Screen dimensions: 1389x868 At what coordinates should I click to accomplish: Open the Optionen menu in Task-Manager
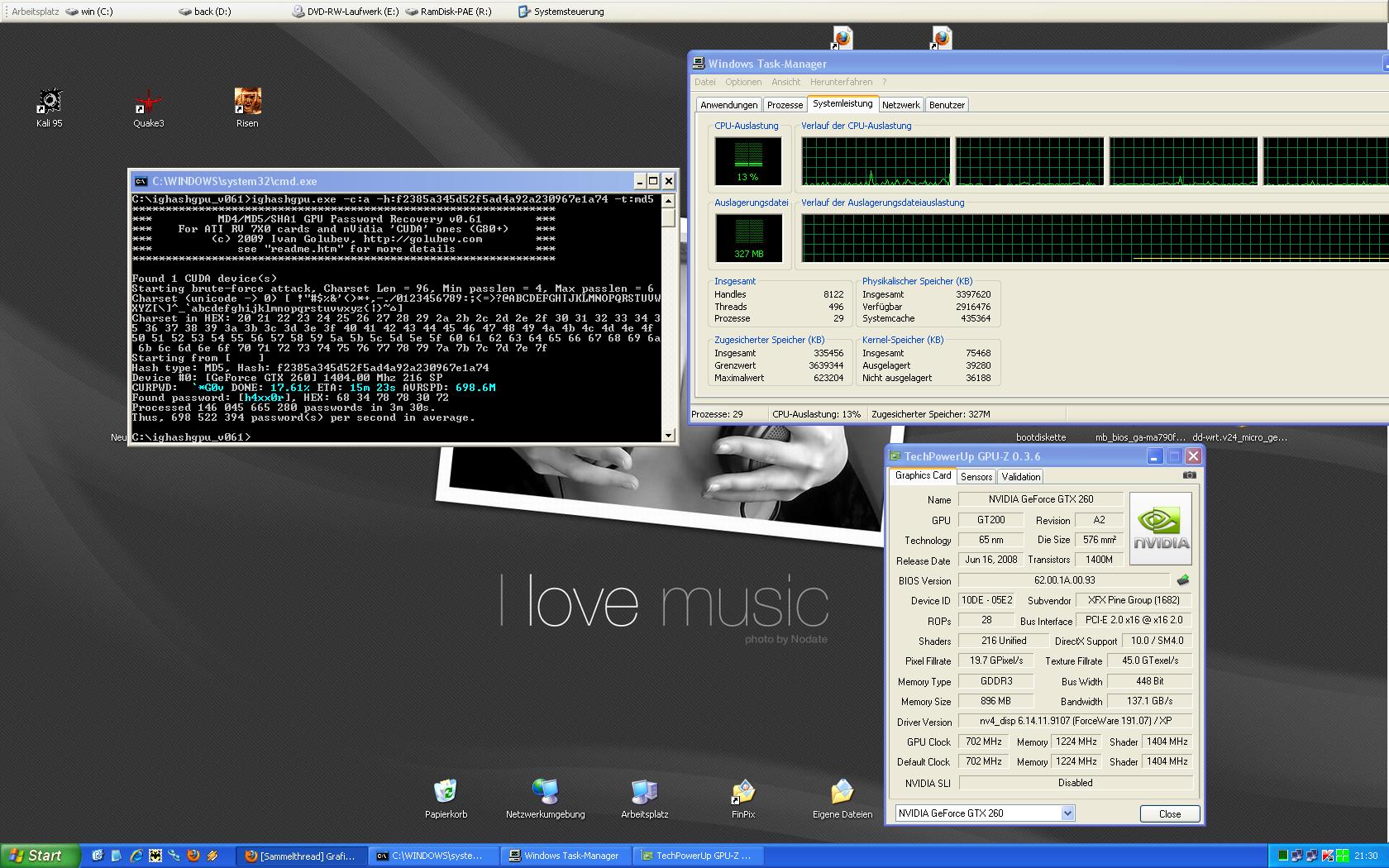click(x=743, y=82)
